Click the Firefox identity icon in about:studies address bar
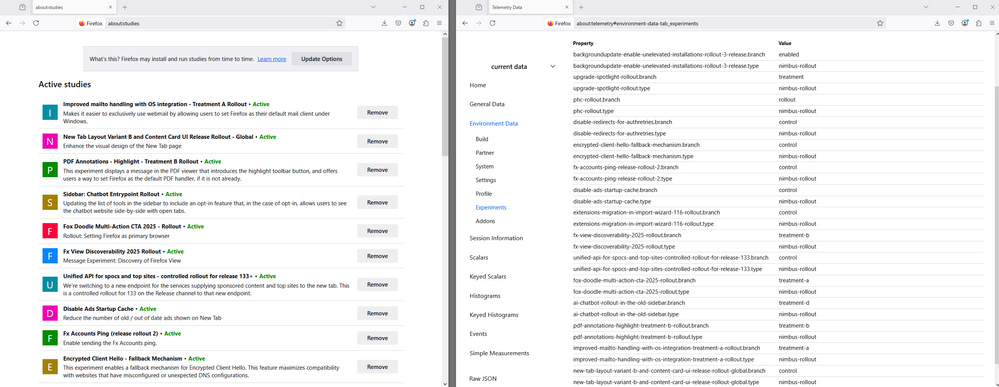Viewport: 999px width, 387px height. click(90, 23)
